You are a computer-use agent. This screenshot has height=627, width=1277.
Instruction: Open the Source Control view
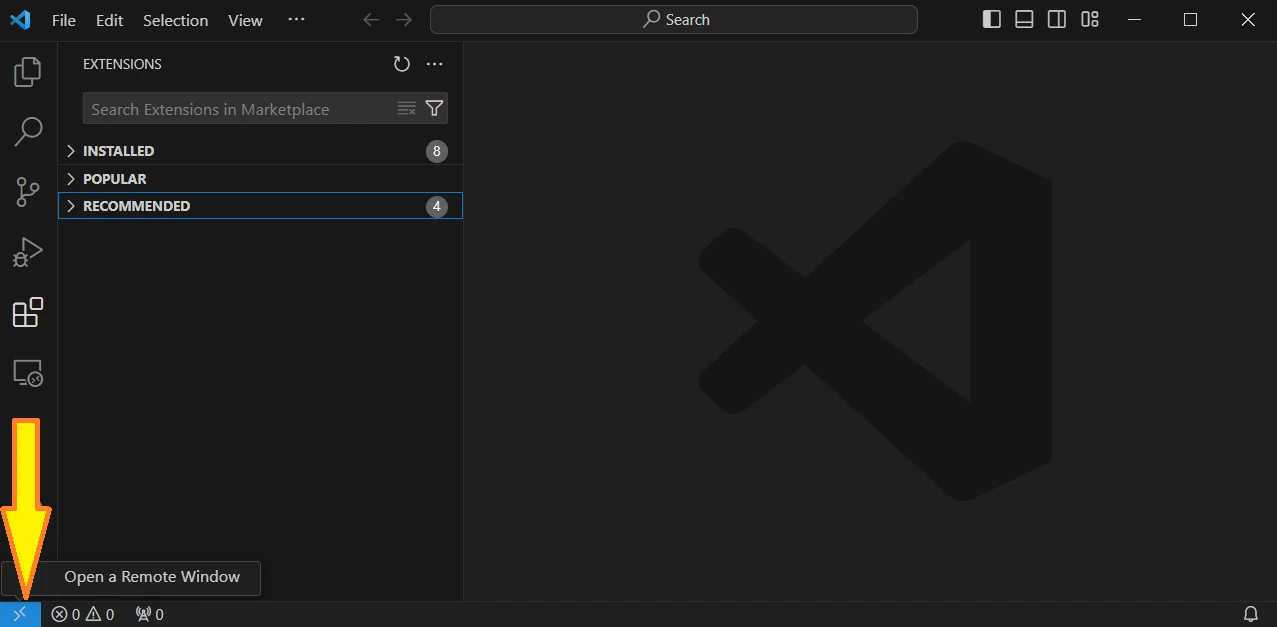tap(28, 191)
